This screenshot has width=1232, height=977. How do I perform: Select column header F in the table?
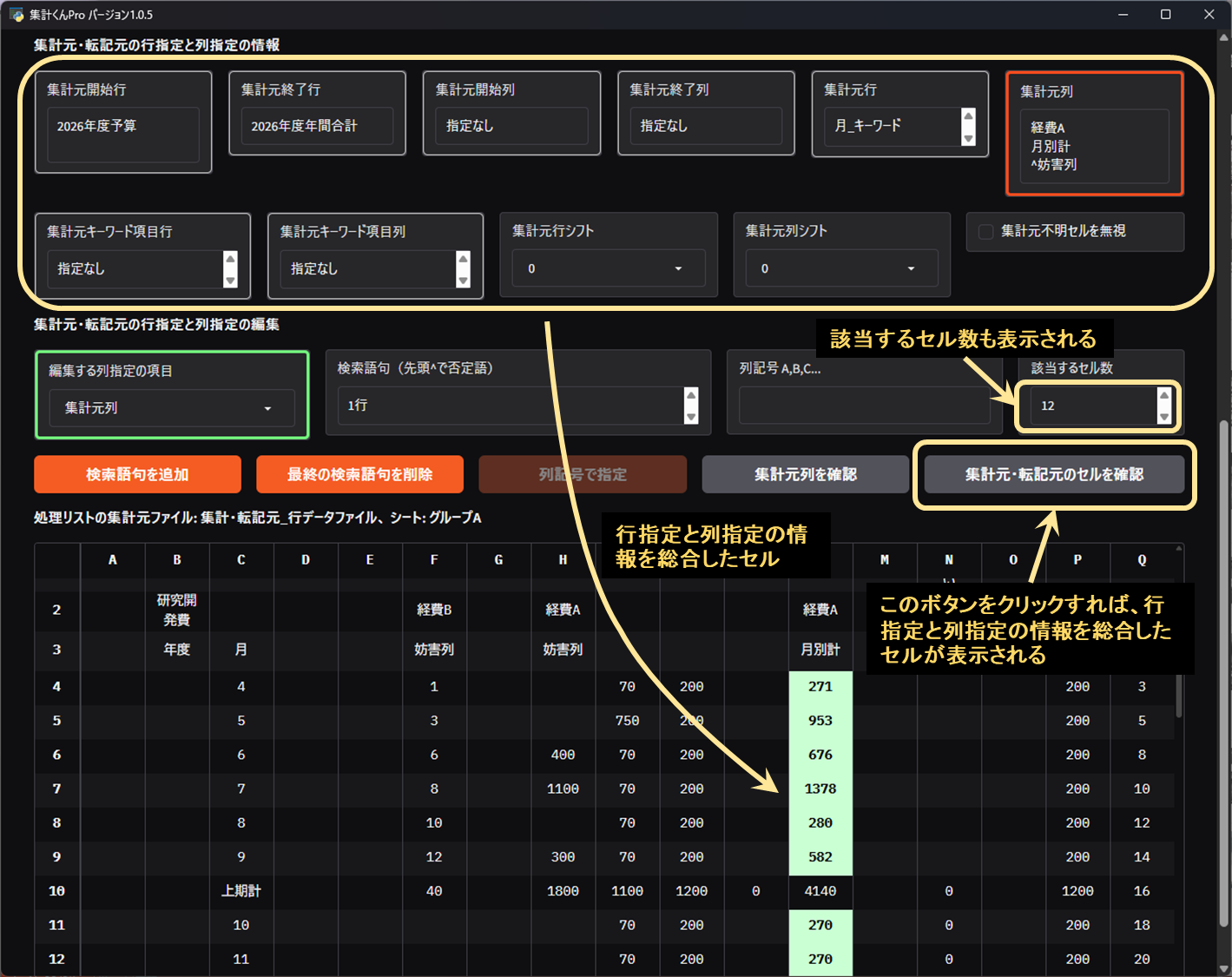point(434,560)
